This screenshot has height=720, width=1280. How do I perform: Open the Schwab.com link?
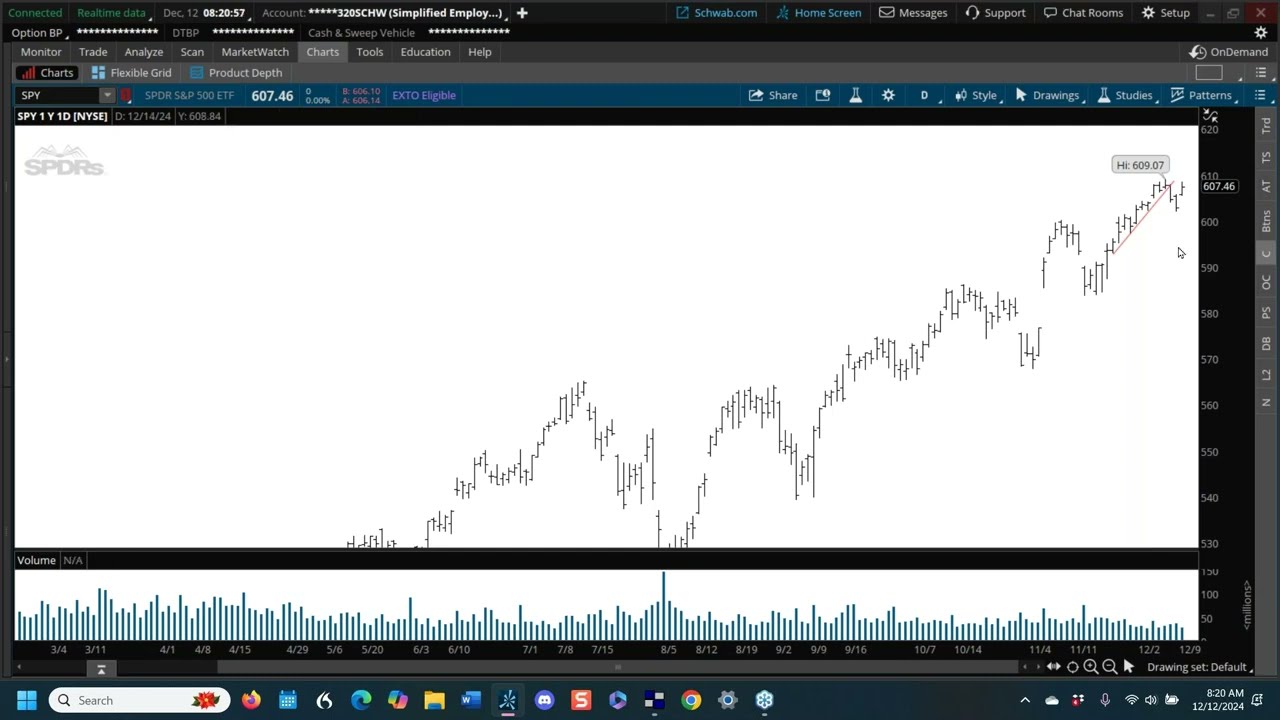tap(716, 13)
